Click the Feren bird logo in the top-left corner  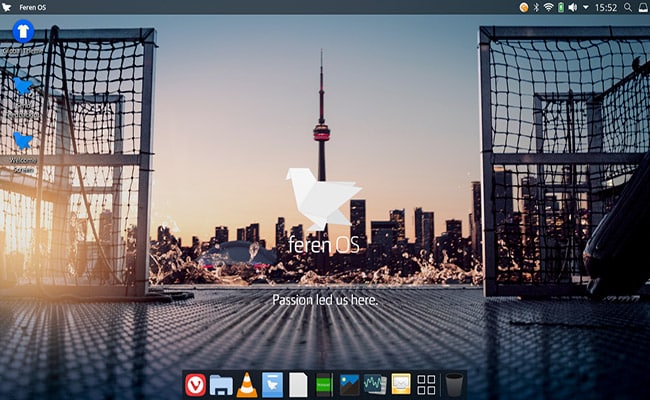point(8,7)
